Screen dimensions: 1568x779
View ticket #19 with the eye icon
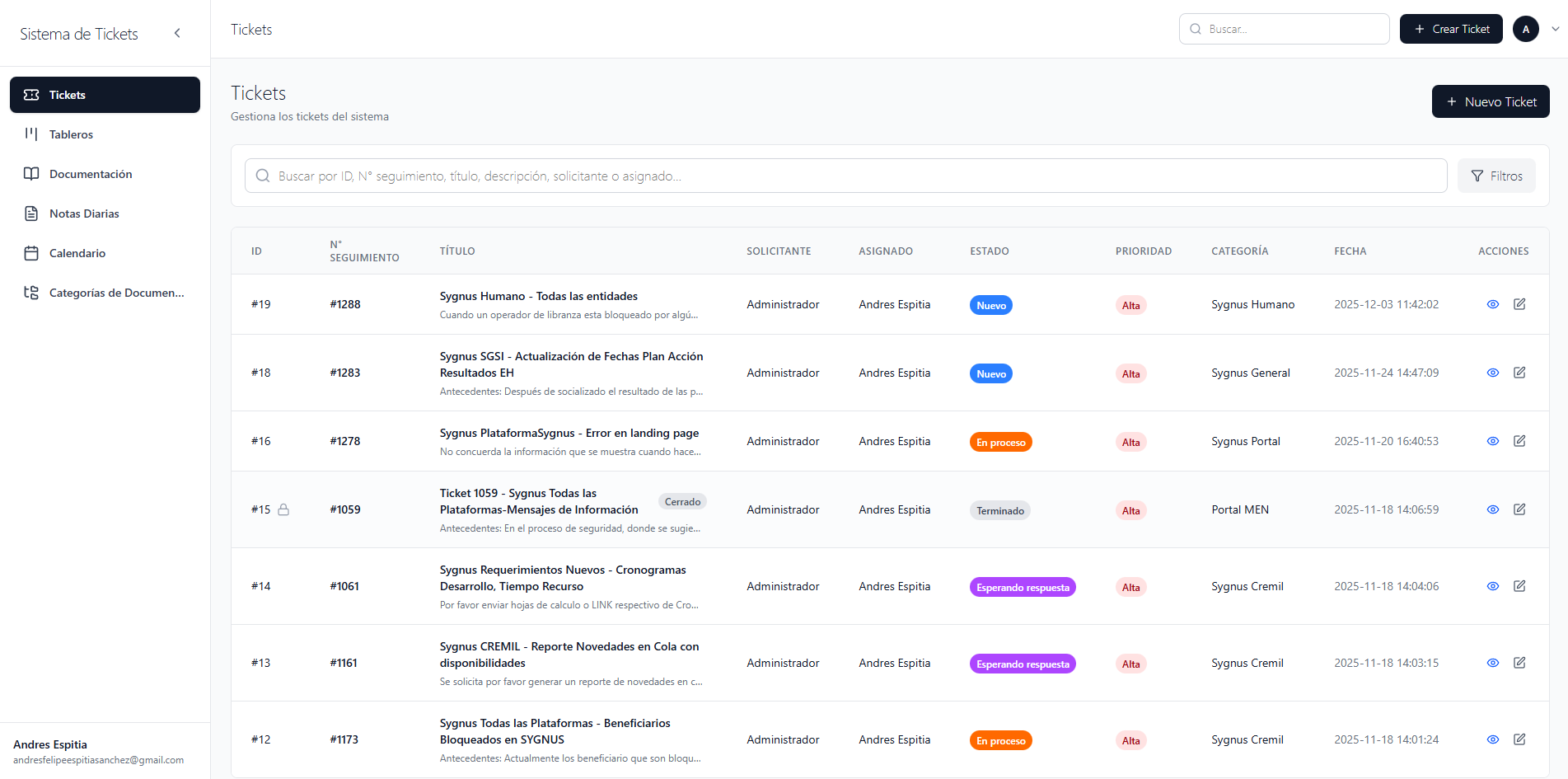(1492, 304)
